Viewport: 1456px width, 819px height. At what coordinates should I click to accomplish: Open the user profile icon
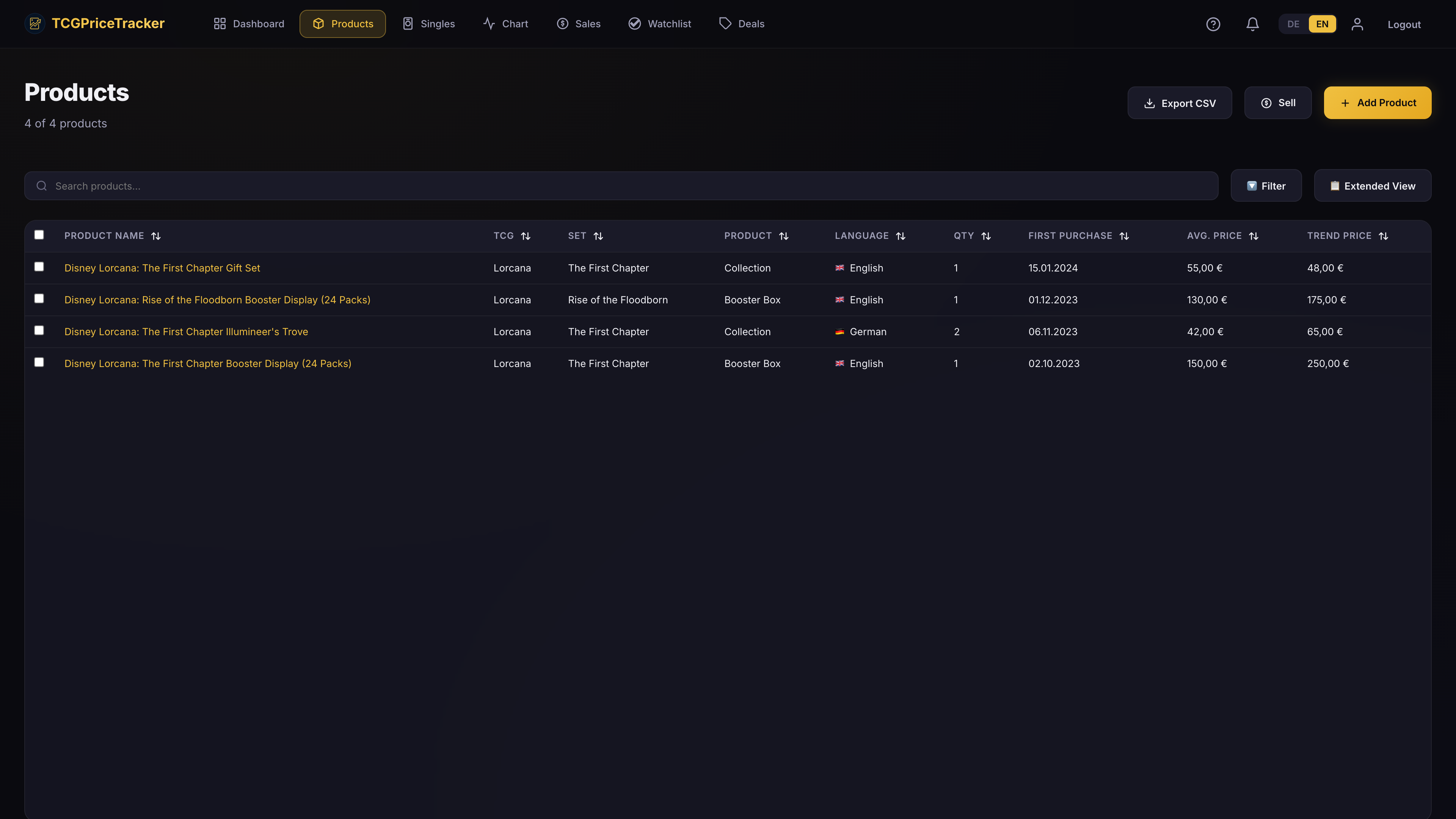(1357, 24)
